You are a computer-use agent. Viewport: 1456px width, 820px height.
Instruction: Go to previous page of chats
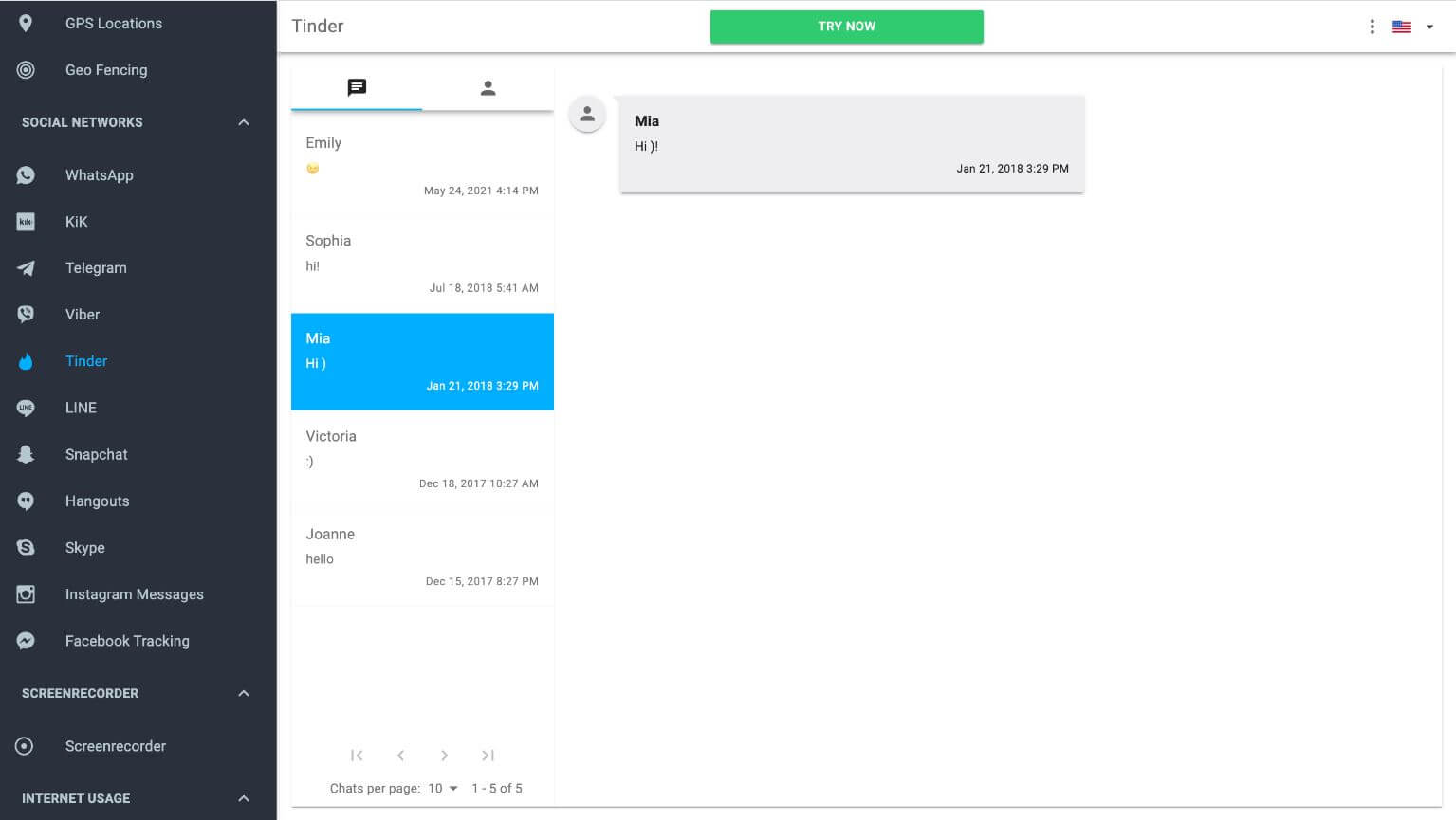[x=400, y=756]
